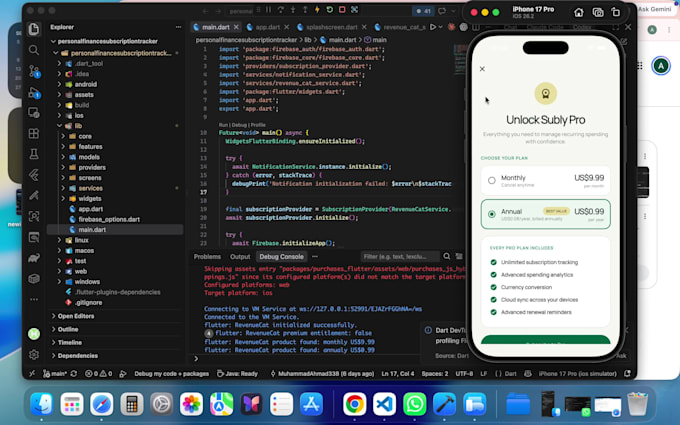This screenshot has width=680, height=425.
Task: Open the Manage gear in activity bar
Action: tap(34, 354)
